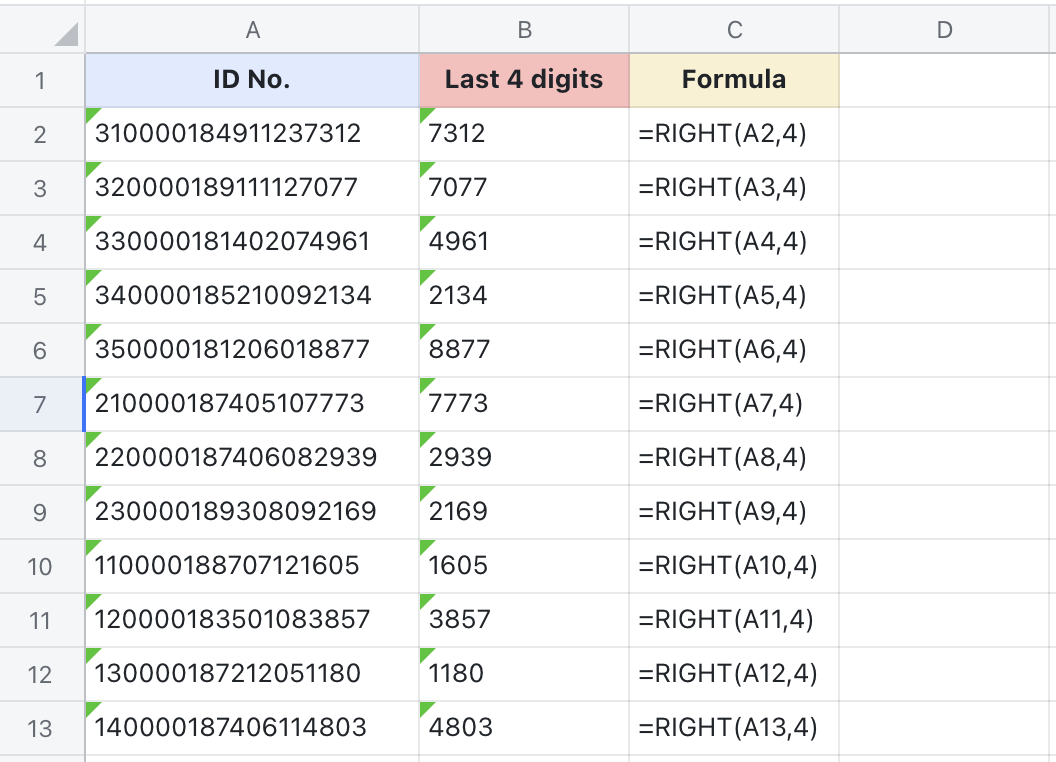Select row 1 header
This screenshot has height=762, width=1056.
(40, 80)
